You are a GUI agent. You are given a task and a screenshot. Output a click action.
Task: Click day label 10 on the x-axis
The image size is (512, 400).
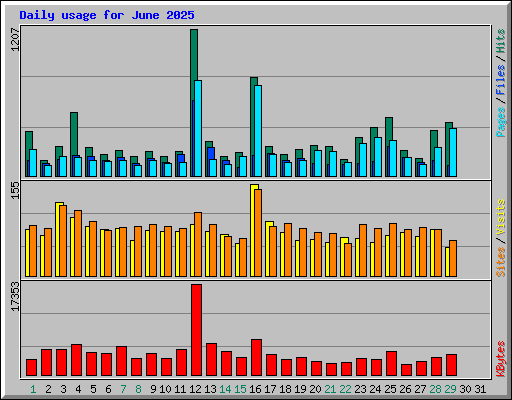165,389
